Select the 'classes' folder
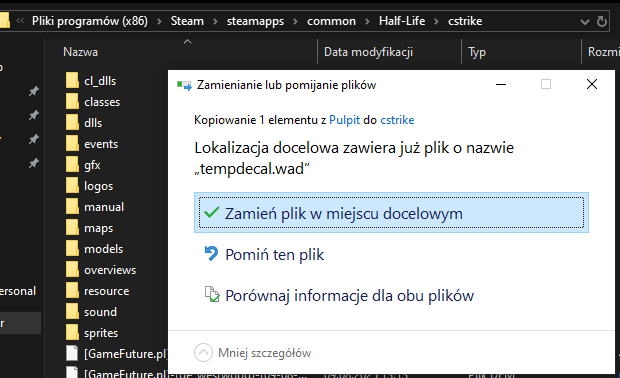620x378 pixels. (102, 102)
